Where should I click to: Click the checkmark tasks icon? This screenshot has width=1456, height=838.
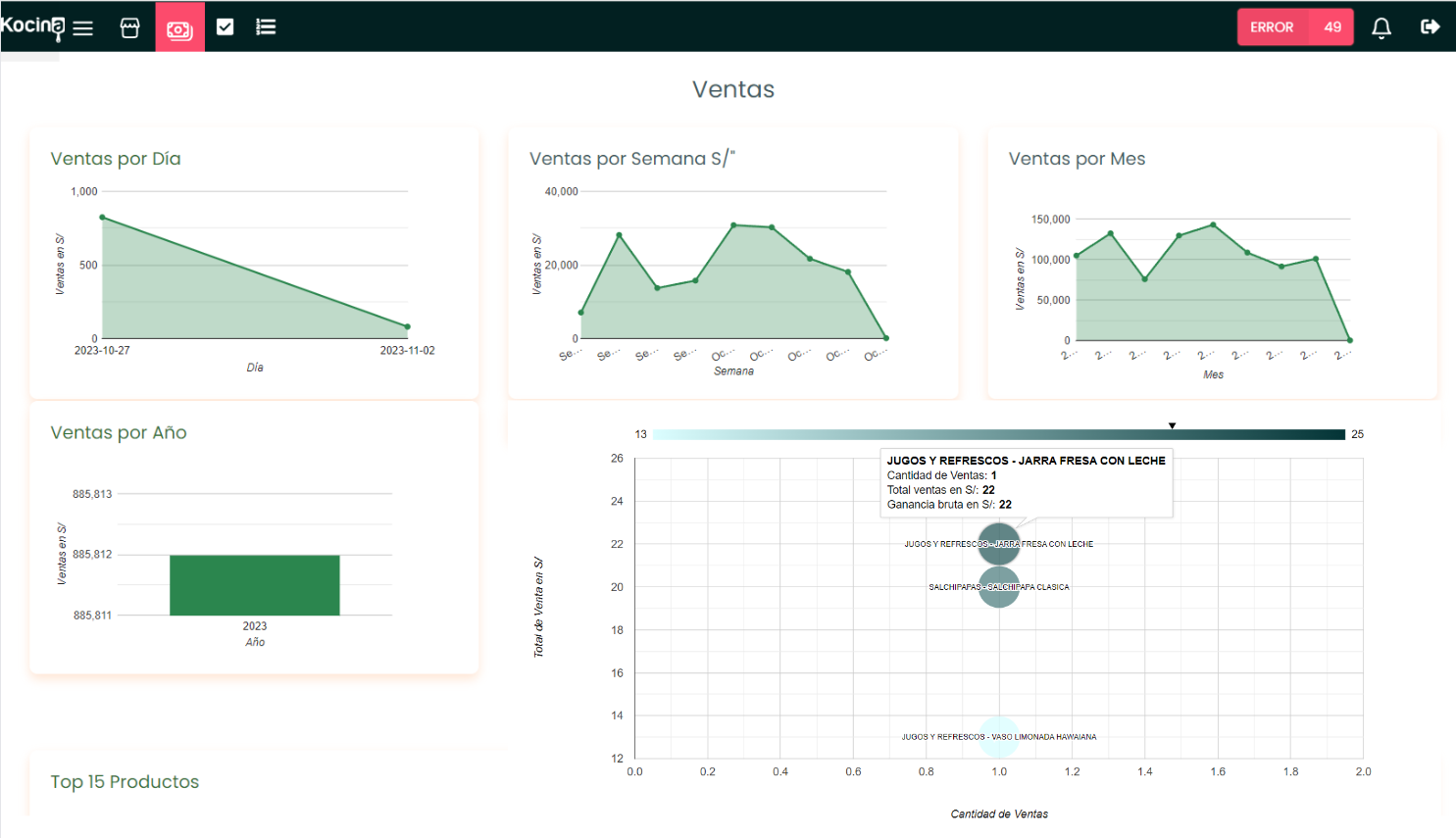click(225, 27)
